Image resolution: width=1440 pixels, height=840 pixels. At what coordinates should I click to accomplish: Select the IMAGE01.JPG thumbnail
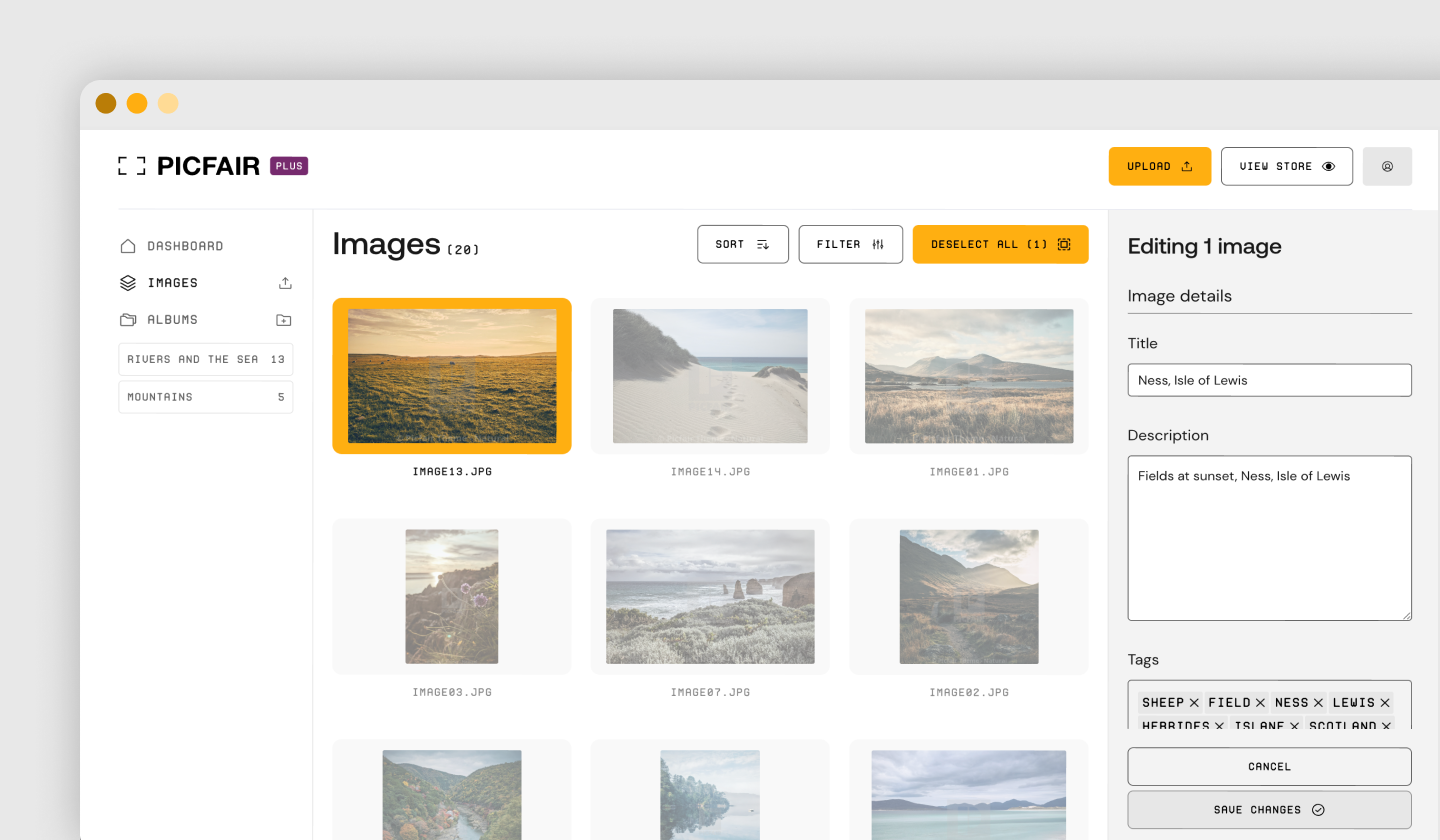969,376
